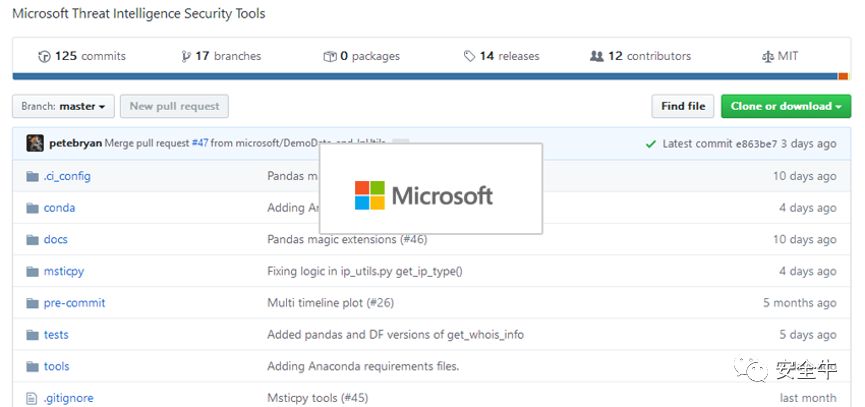The height and width of the screenshot is (407, 865).
Task: Click '4 days ago' on msticpy row
Action: point(808,271)
